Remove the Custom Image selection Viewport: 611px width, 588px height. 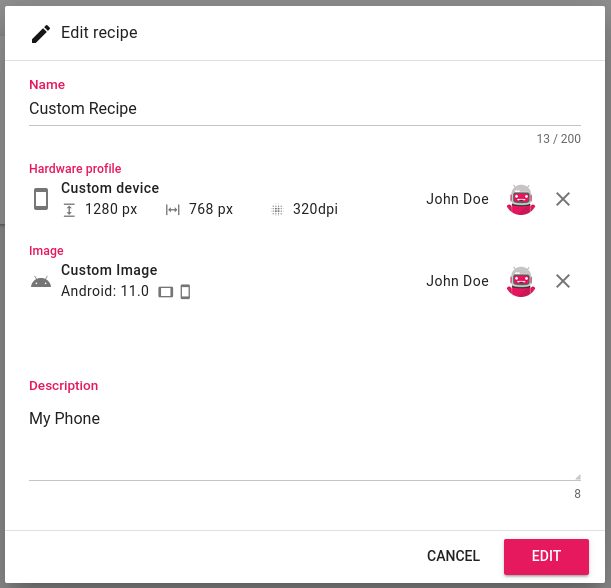tap(563, 281)
